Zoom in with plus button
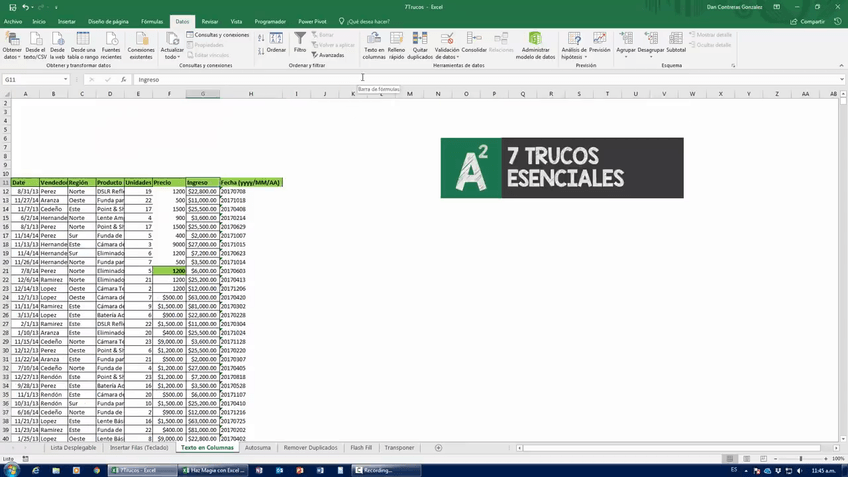Image resolution: width=848 pixels, height=477 pixels. click(x=826, y=459)
